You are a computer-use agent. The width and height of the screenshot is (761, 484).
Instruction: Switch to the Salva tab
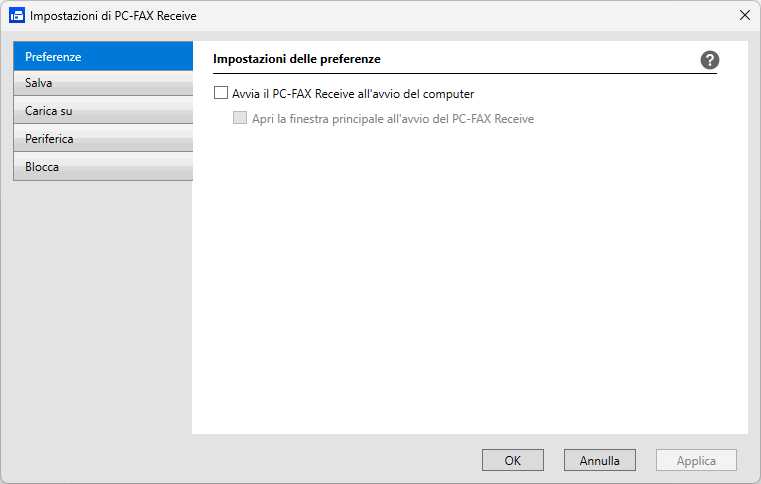pyautogui.click(x=102, y=83)
